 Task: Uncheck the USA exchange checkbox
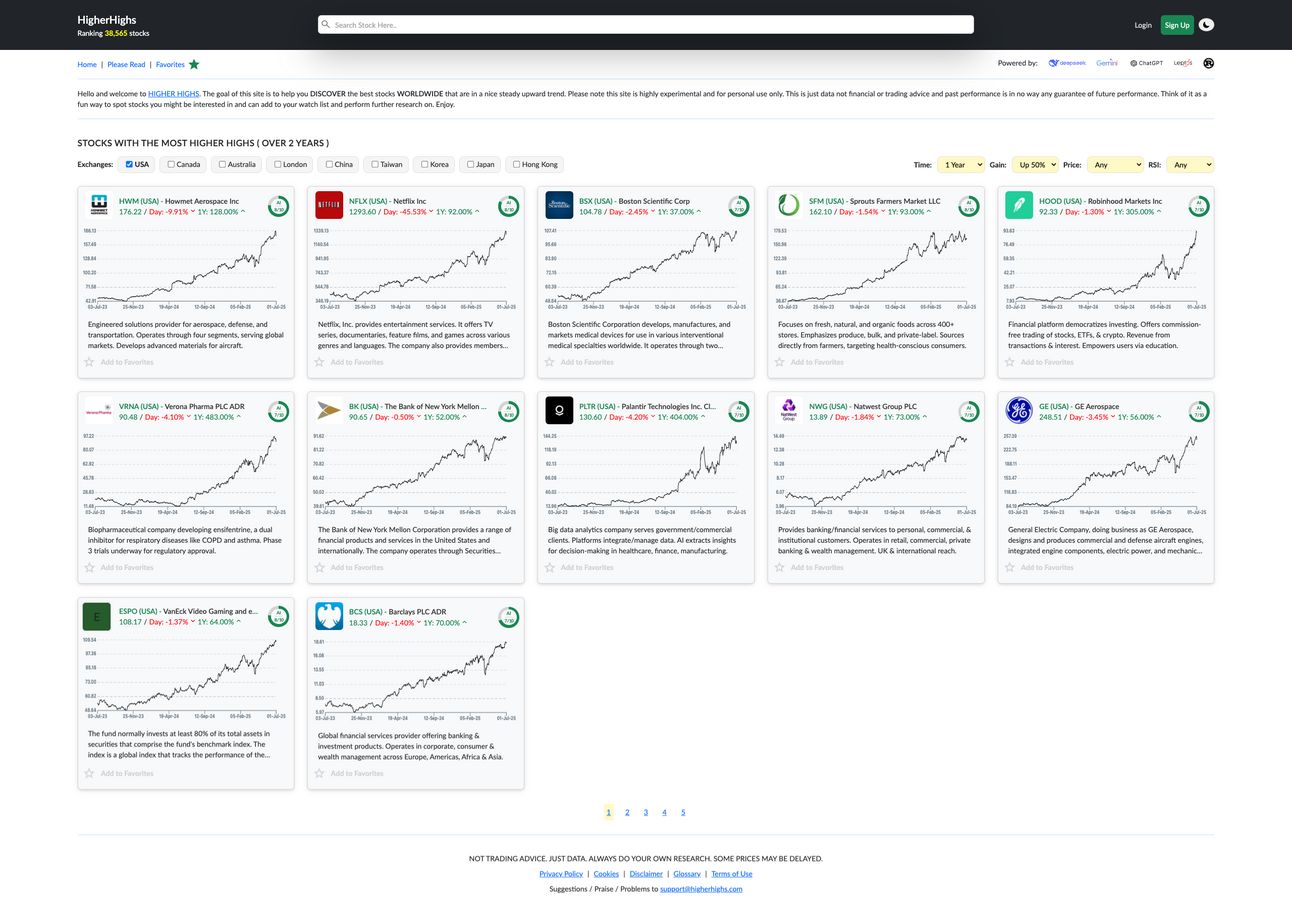coord(129,164)
